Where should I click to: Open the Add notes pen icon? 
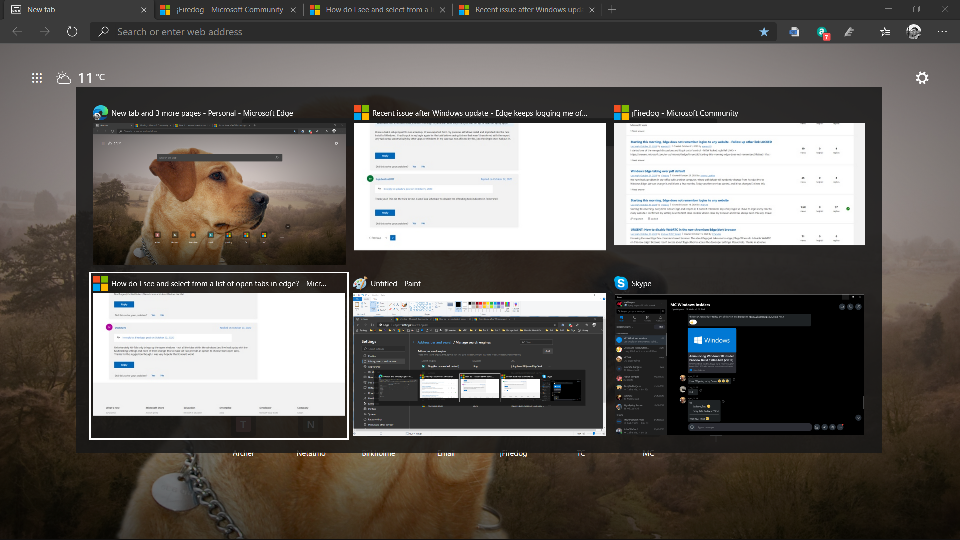(849, 32)
